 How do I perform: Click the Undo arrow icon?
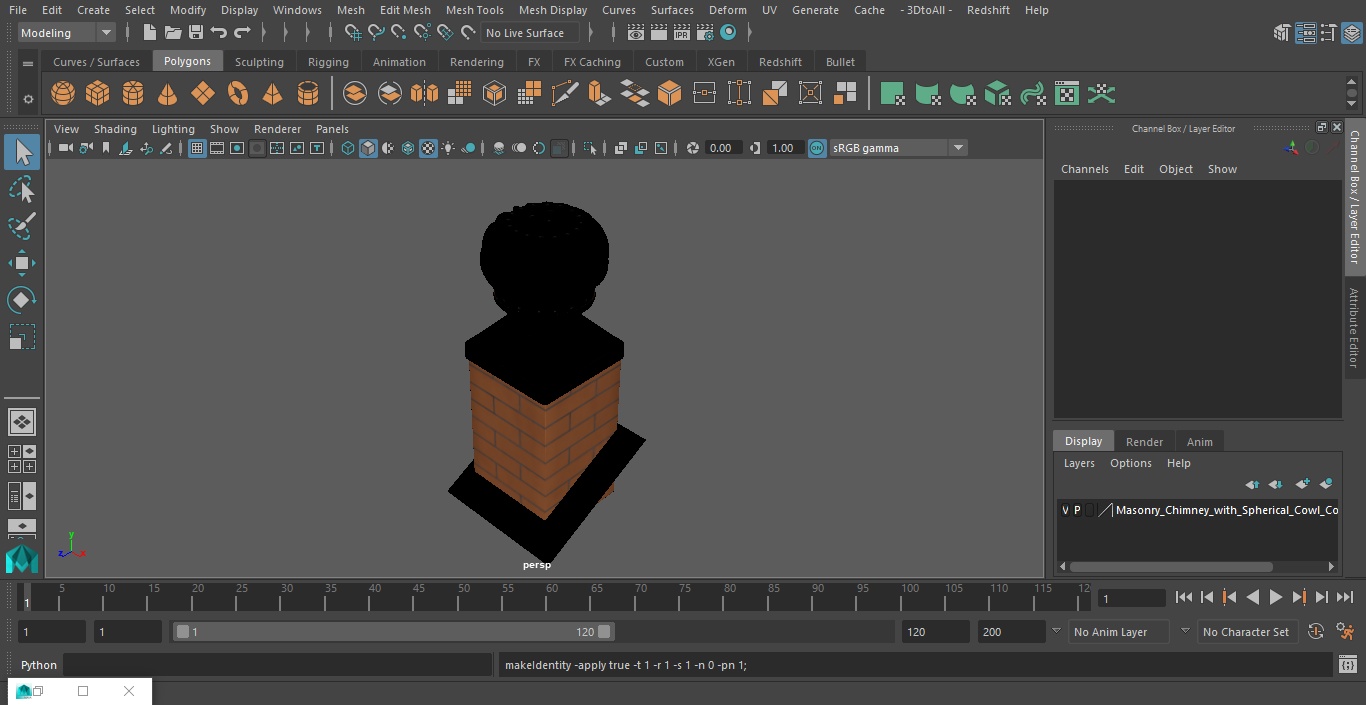tap(219, 33)
